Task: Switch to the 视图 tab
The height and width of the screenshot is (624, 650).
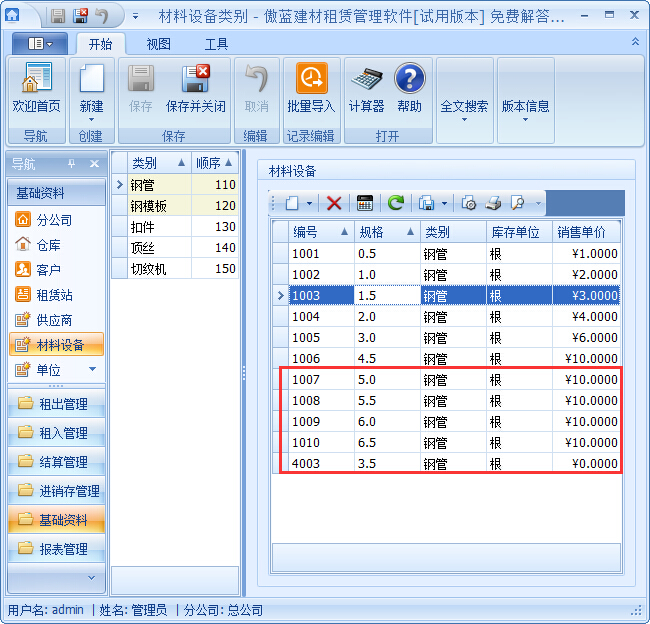Action: 158,44
